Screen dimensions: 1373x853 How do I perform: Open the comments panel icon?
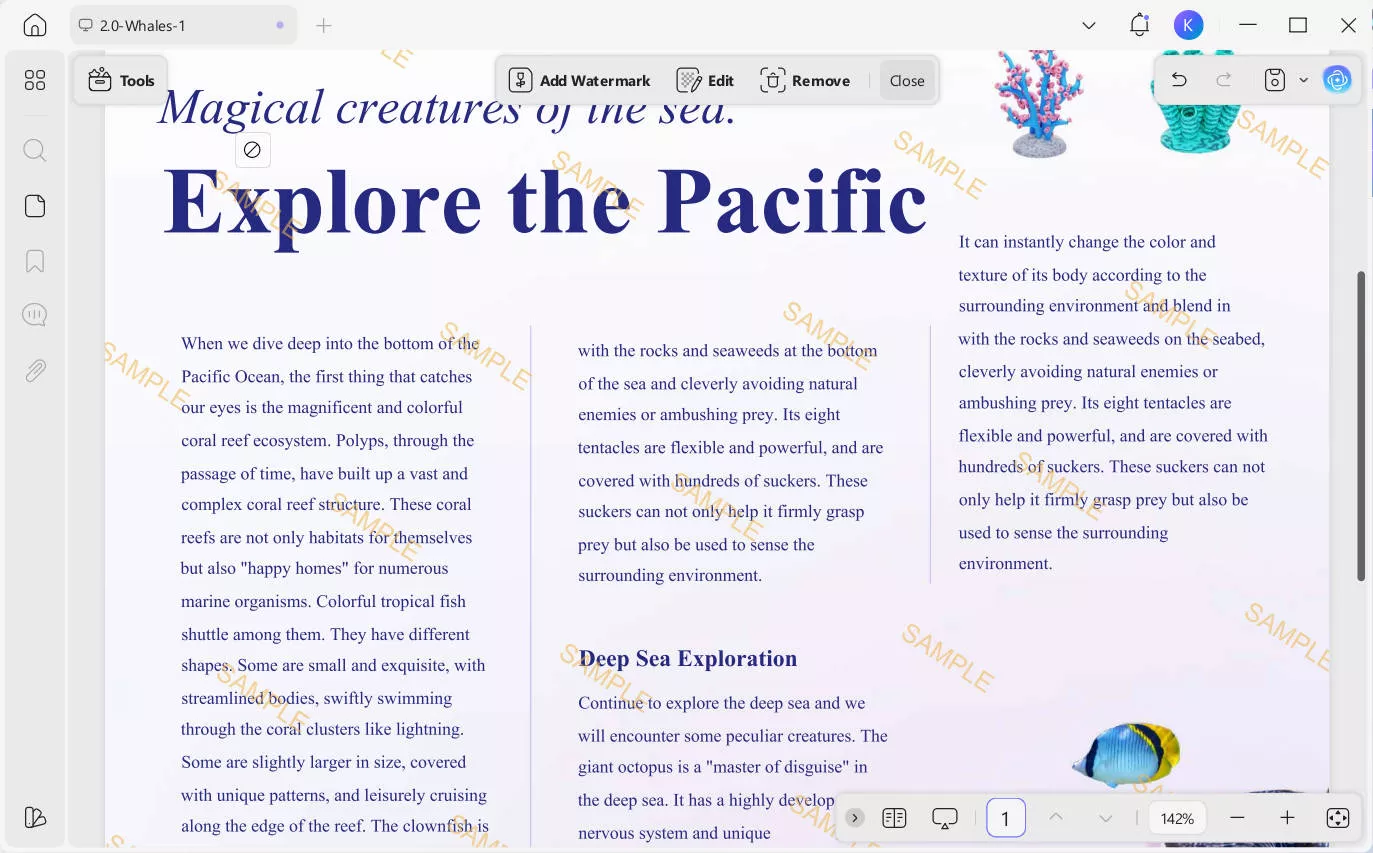click(35, 316)
